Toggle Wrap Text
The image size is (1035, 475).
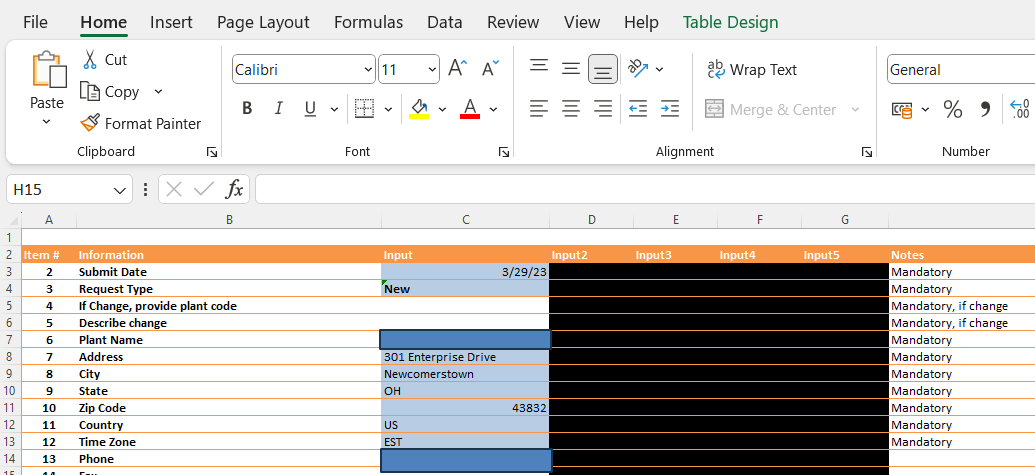752,70
